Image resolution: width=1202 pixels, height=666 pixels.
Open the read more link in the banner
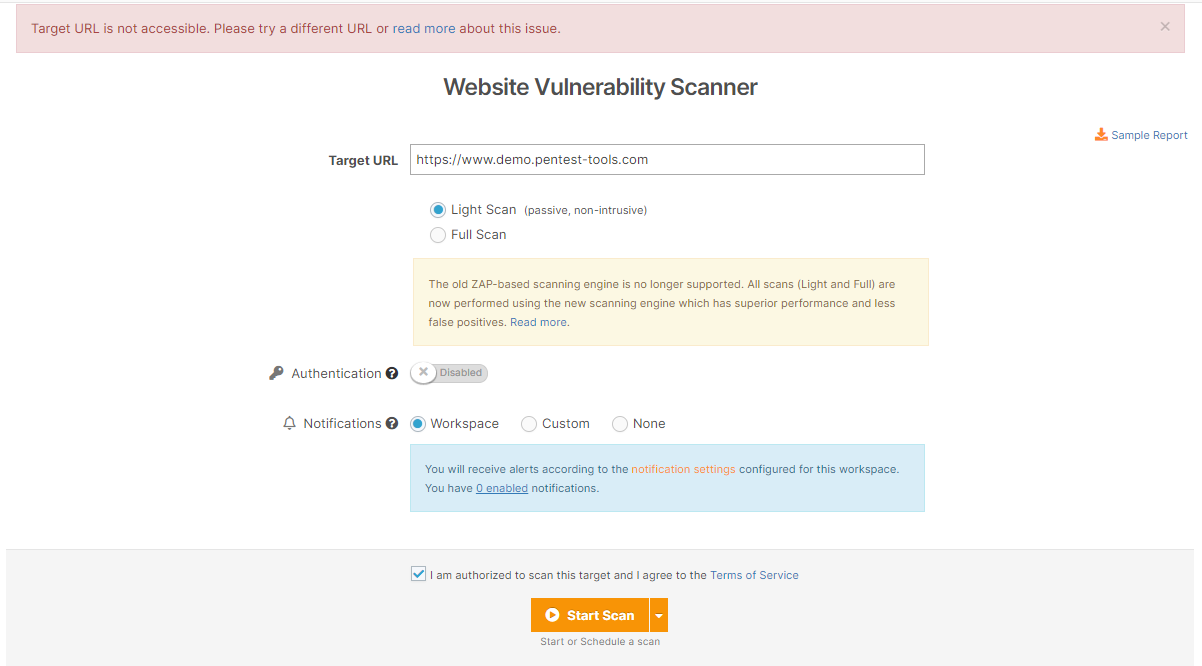(423, 28)
